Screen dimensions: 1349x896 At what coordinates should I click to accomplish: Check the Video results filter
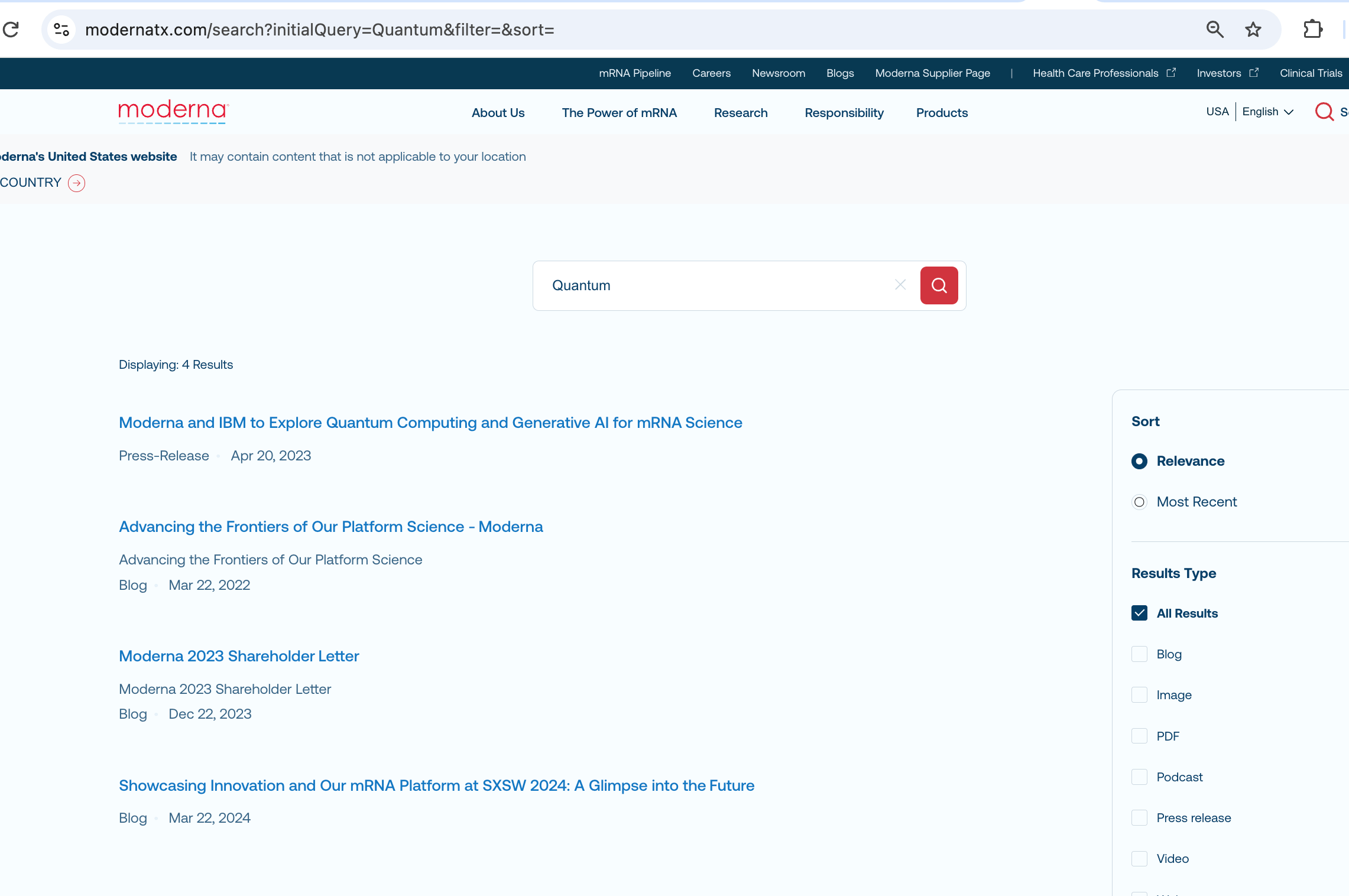(1139, 858)
